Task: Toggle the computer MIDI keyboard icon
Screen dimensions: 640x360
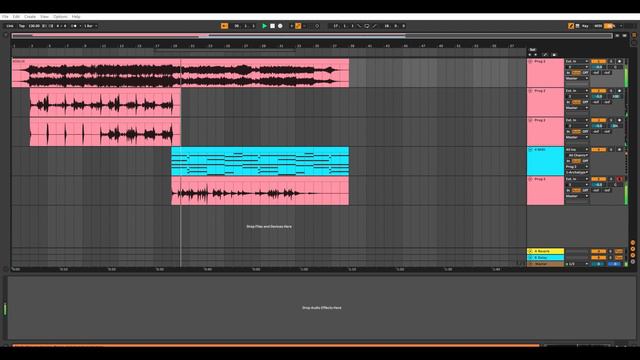Action: [578, 26]
